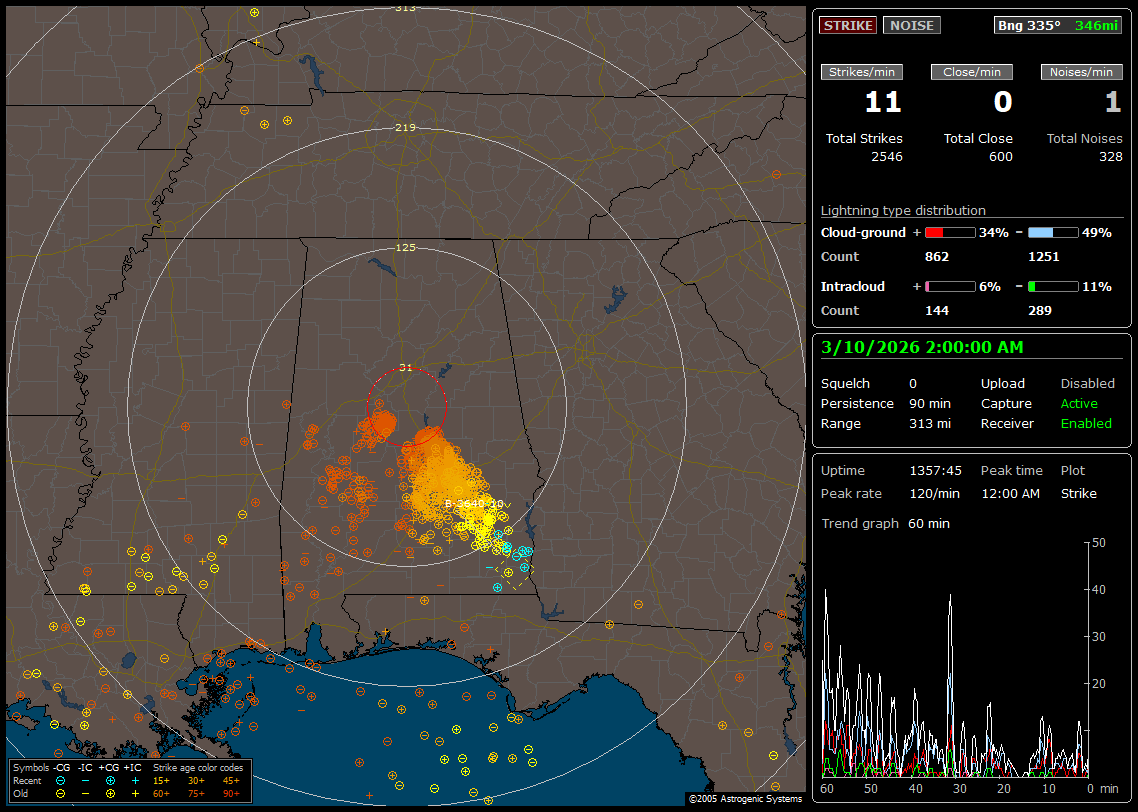Click the Strikes/min label button

click(x=862, y=72)
